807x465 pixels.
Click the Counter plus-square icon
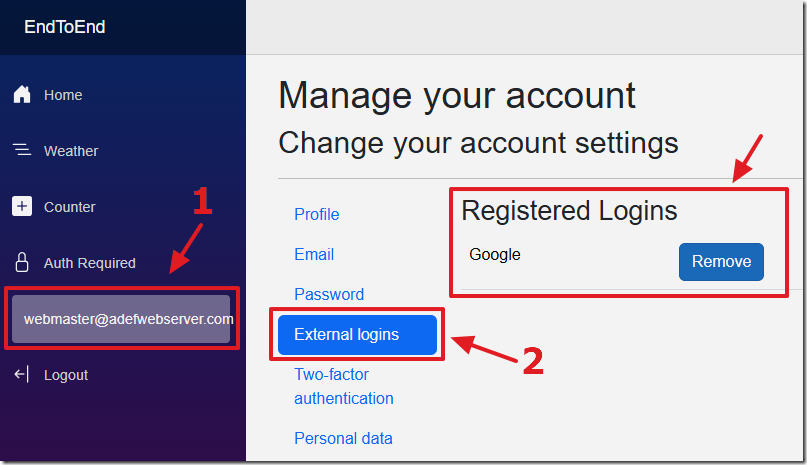(22, 206)
